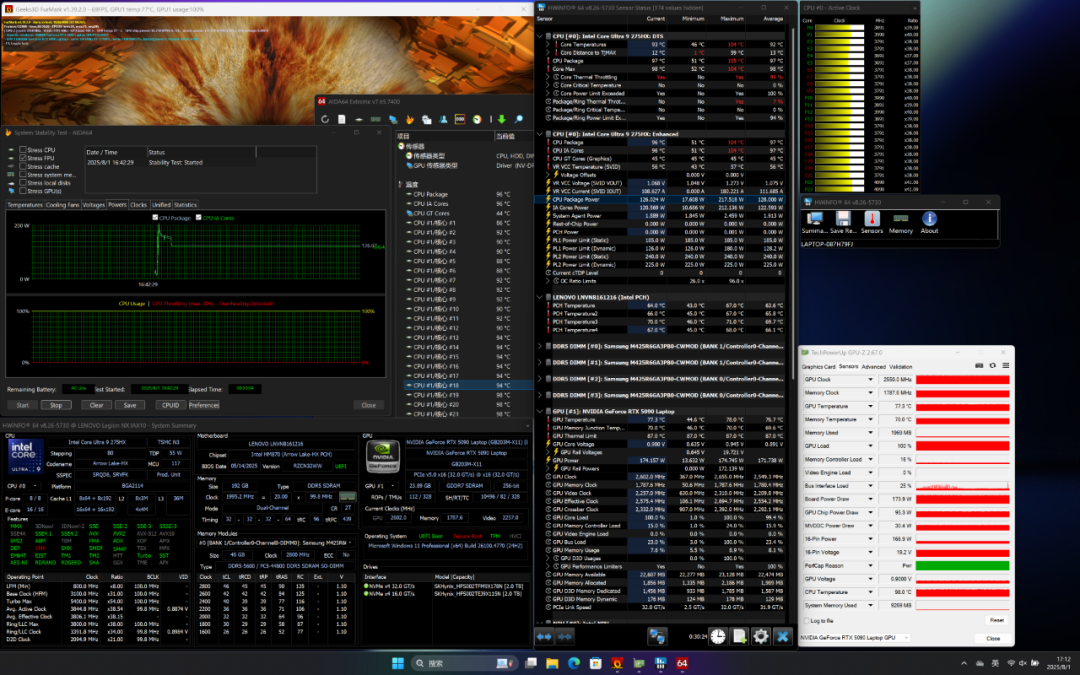Switch to the Voltages tab

[x=94, y=205]
